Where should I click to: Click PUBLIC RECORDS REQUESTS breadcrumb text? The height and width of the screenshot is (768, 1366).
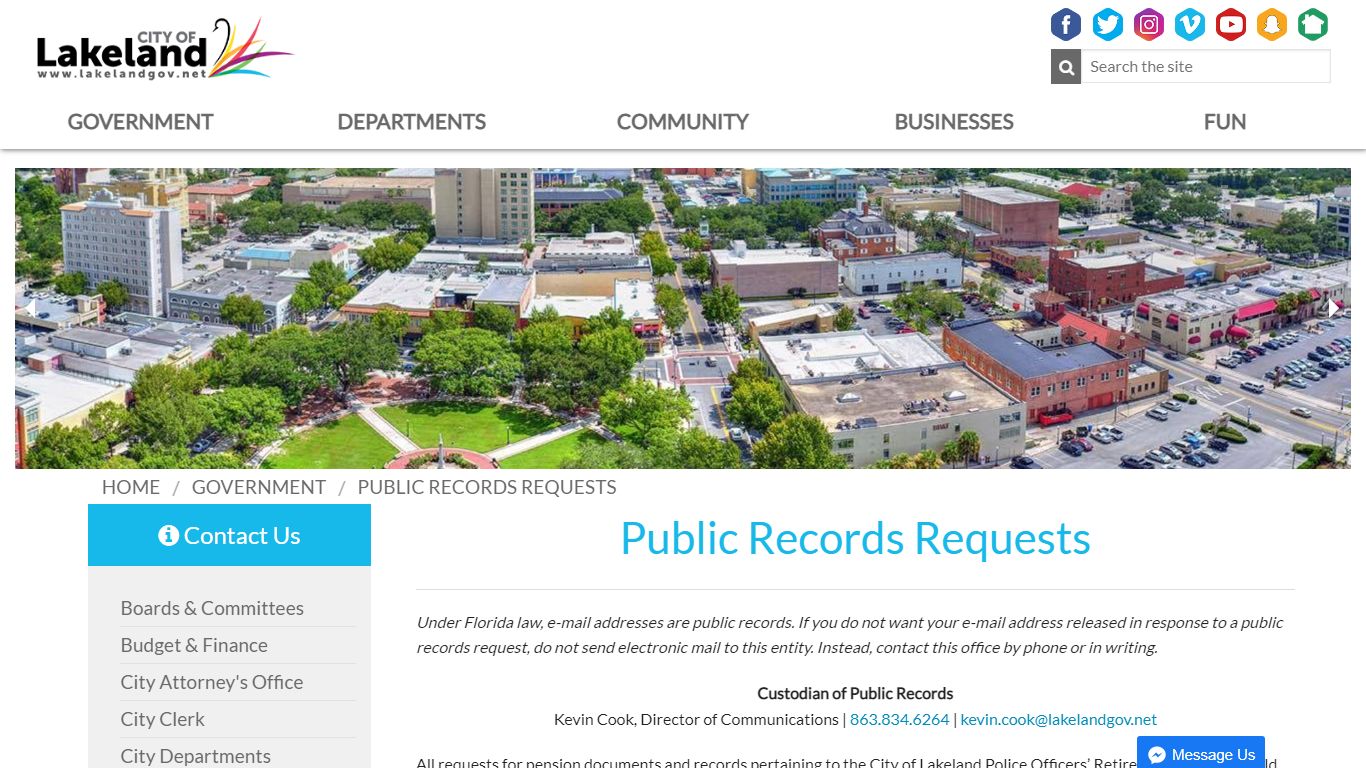[487, 487]
